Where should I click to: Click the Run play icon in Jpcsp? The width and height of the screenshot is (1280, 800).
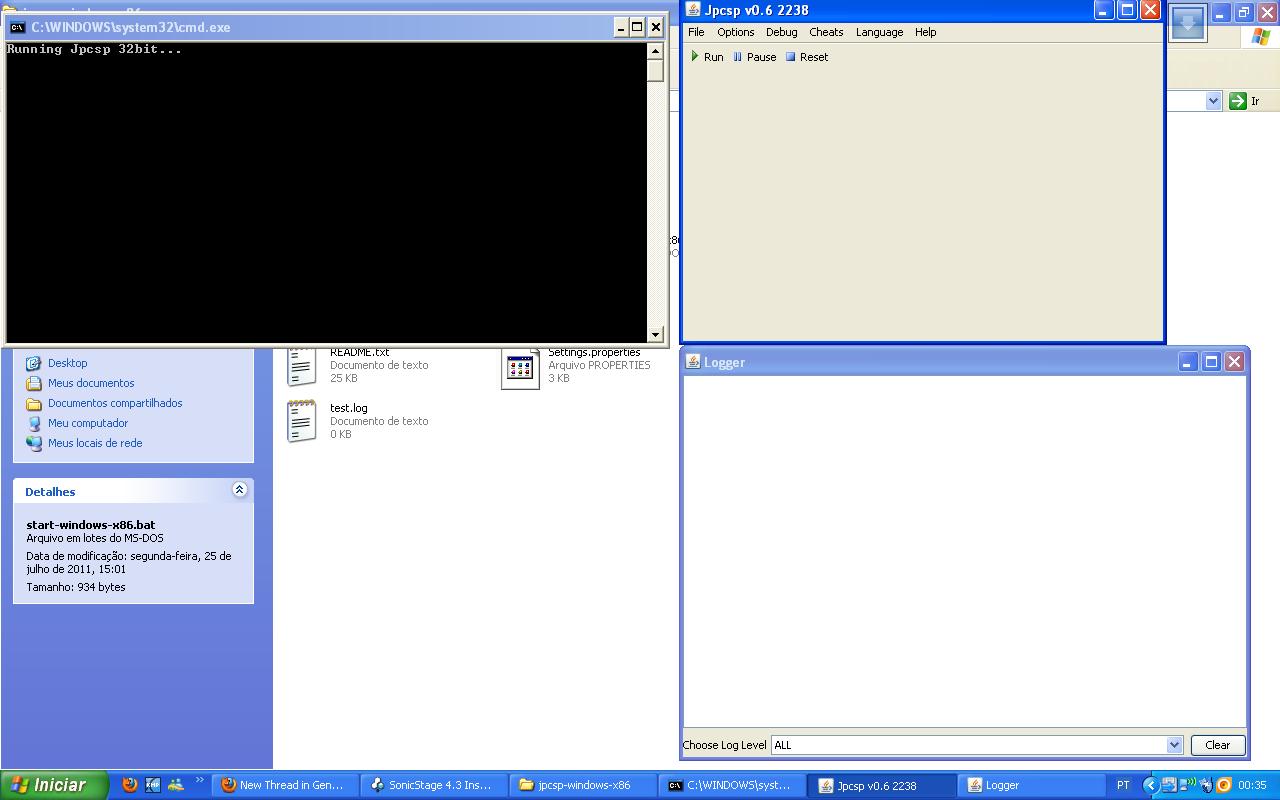point(695,57)
